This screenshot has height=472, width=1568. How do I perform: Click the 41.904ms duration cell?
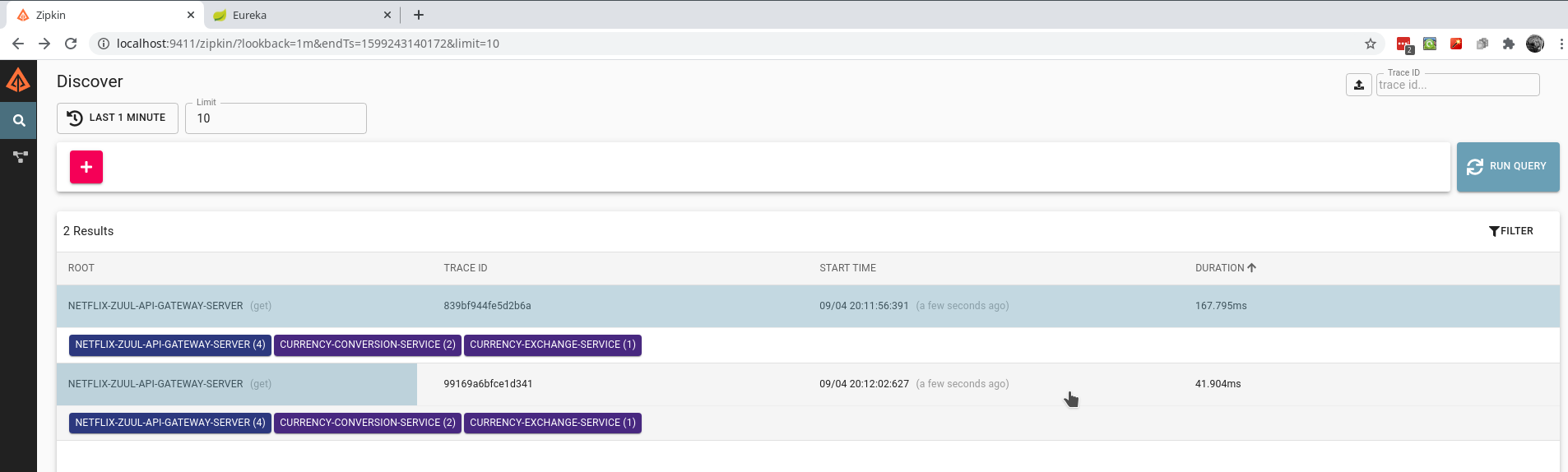1218,384
